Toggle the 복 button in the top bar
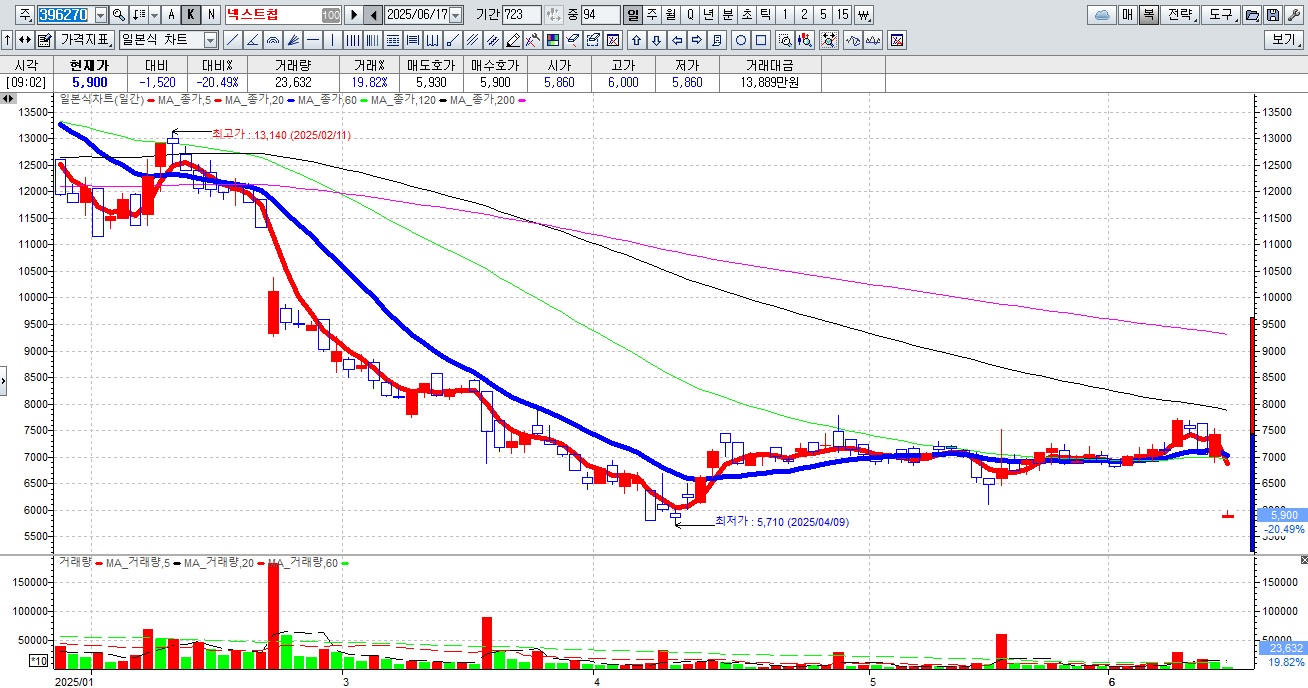 [x=1148, y=15]
